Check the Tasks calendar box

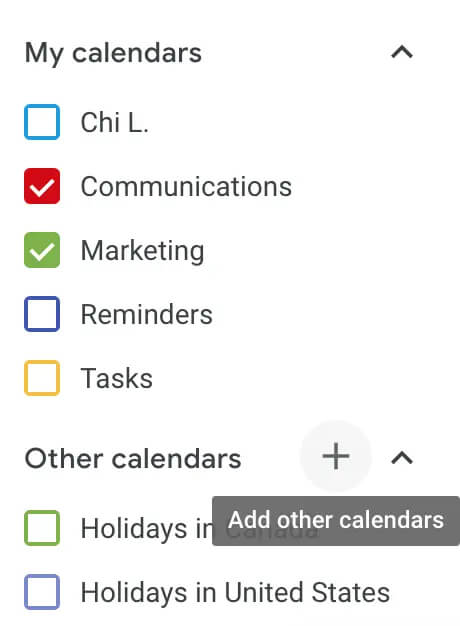[x=42, y=378]
